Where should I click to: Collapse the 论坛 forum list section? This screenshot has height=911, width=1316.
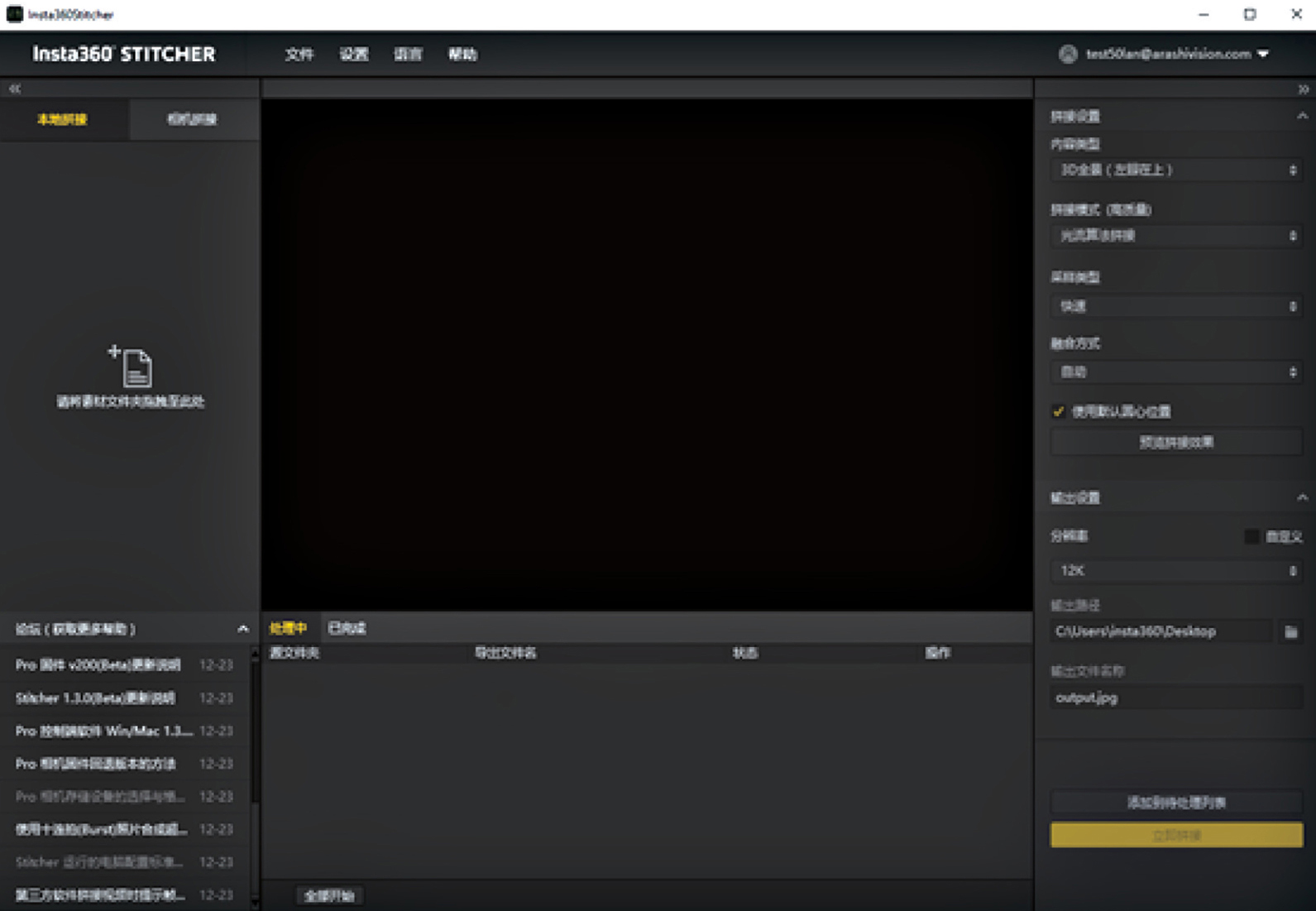pos(242,629)
